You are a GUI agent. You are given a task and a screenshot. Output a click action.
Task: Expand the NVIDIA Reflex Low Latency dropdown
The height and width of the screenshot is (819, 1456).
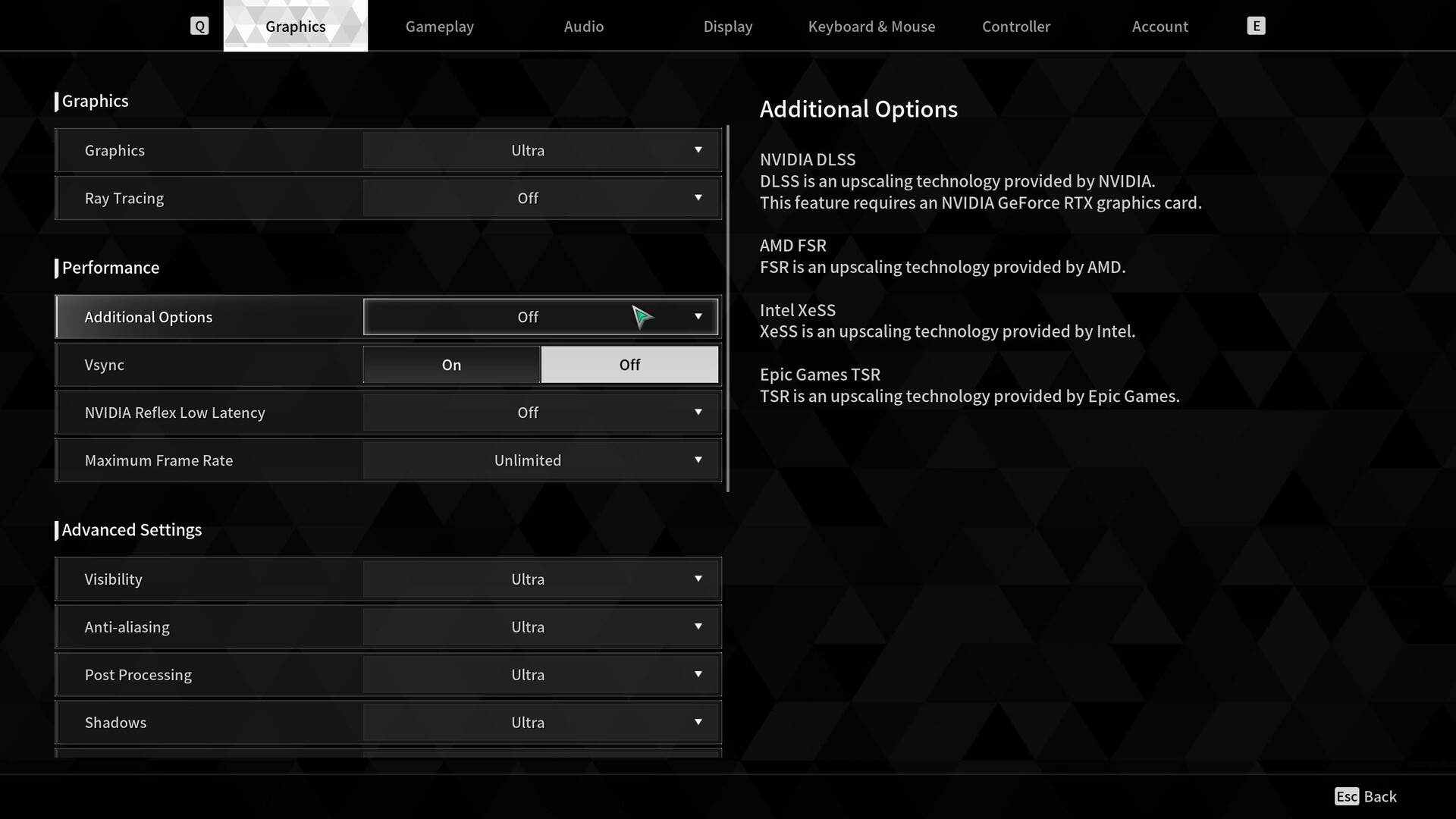pyautogui.click(x=540, y=413)
